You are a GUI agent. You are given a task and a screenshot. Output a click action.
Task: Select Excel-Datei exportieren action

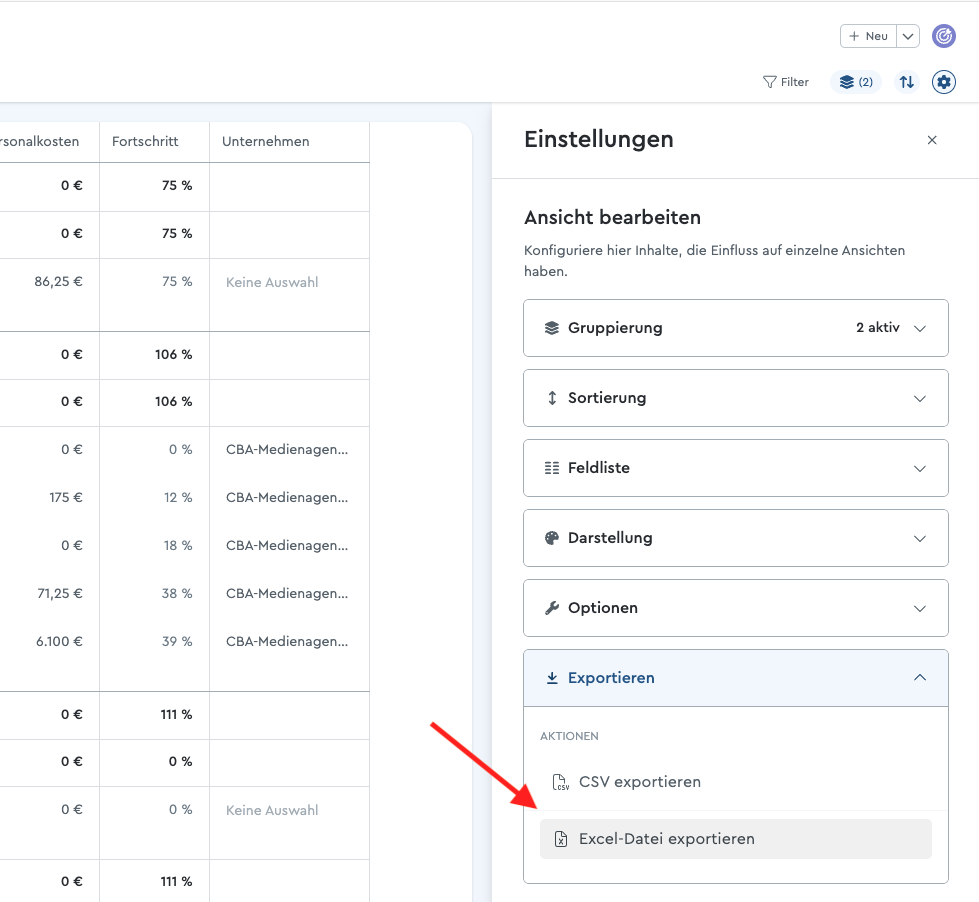[x=735, y=839]
